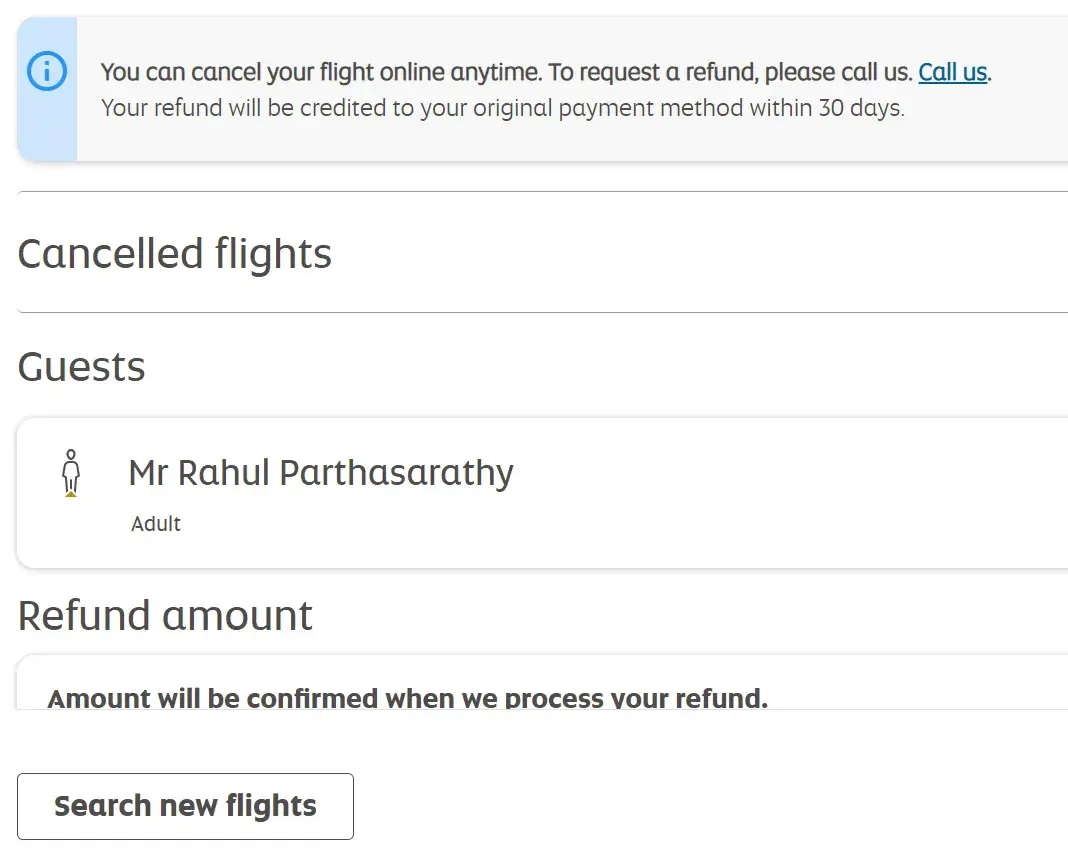Select the Cancelled flights heading

coord(175,253)
